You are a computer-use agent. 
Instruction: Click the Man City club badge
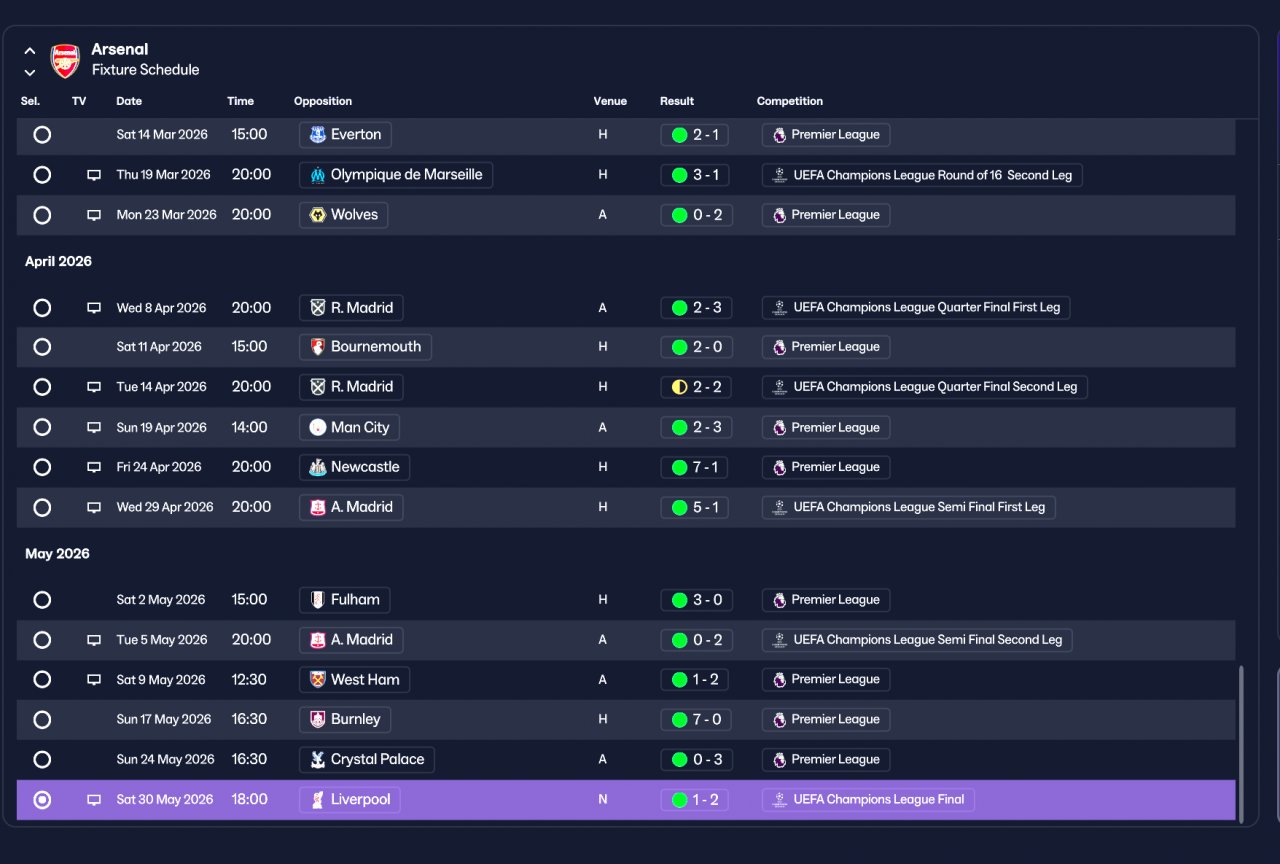pos(318,427)
